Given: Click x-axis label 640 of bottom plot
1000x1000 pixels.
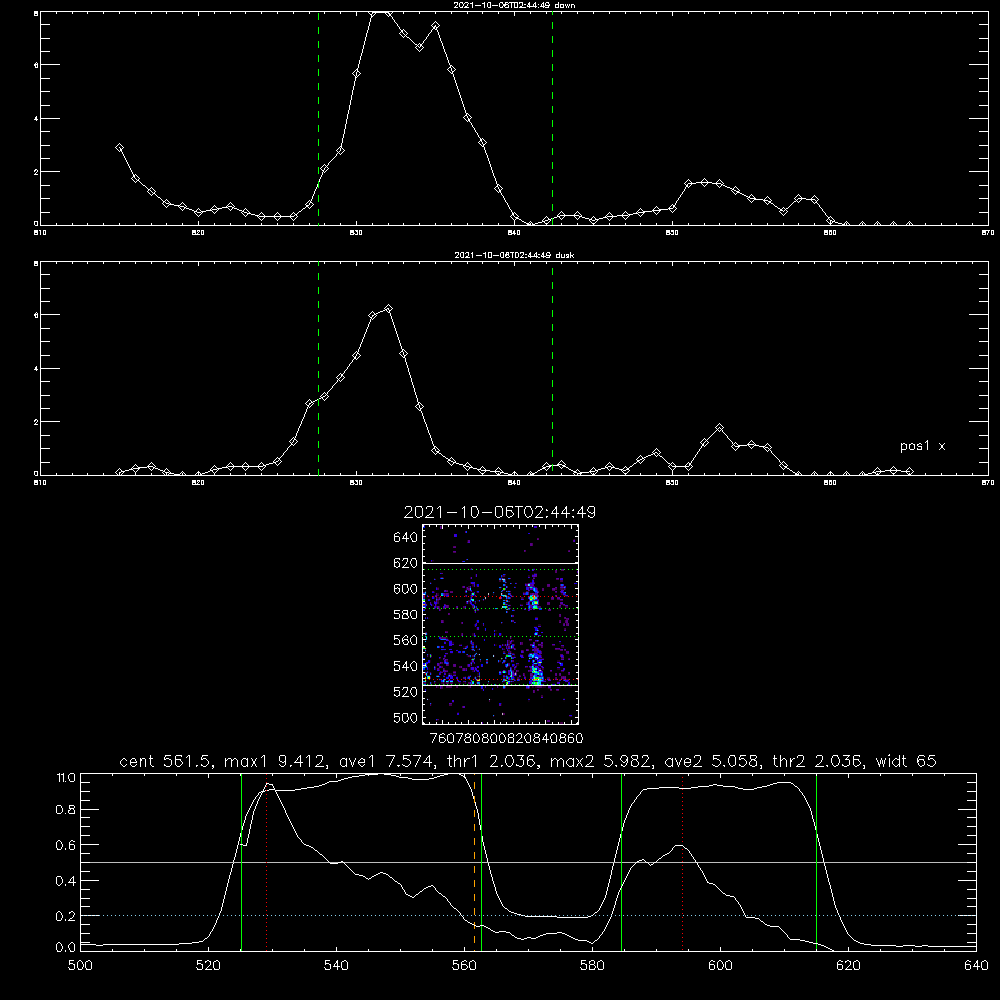Looking at the screenshot, I should point(976,966).
